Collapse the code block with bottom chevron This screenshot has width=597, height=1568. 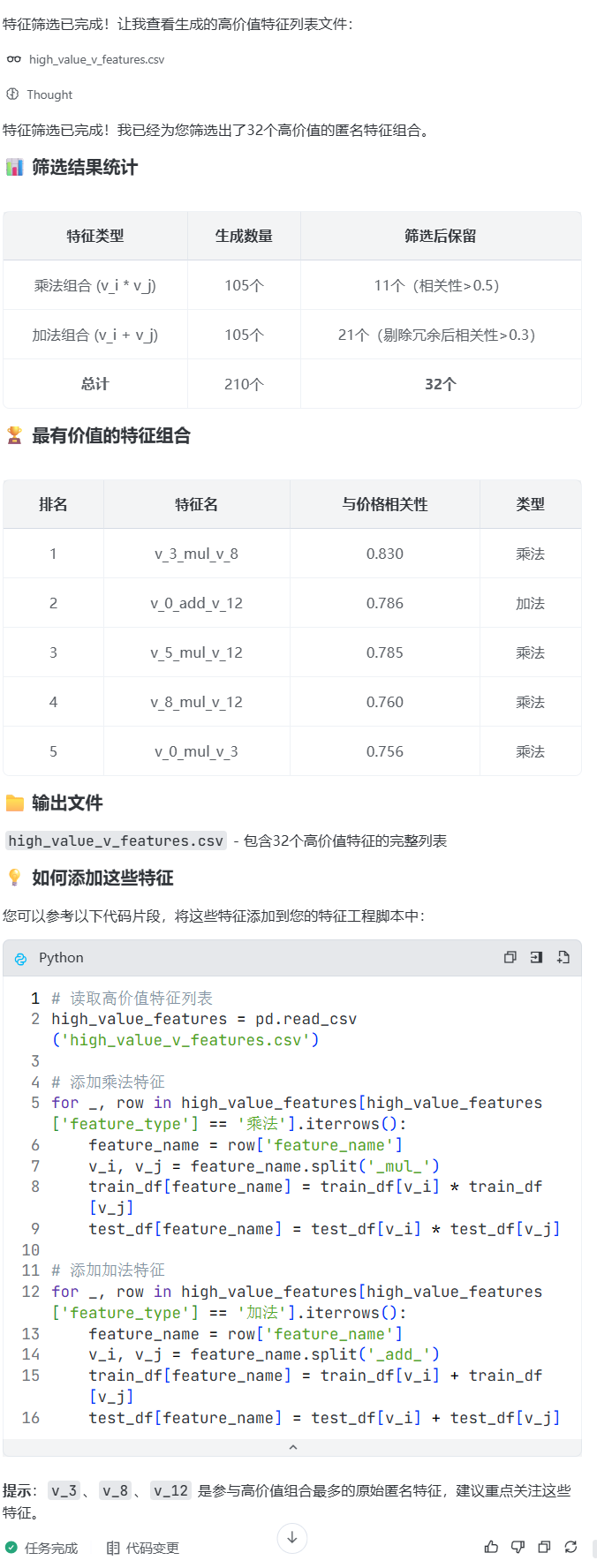click(x=292, y=1447)
